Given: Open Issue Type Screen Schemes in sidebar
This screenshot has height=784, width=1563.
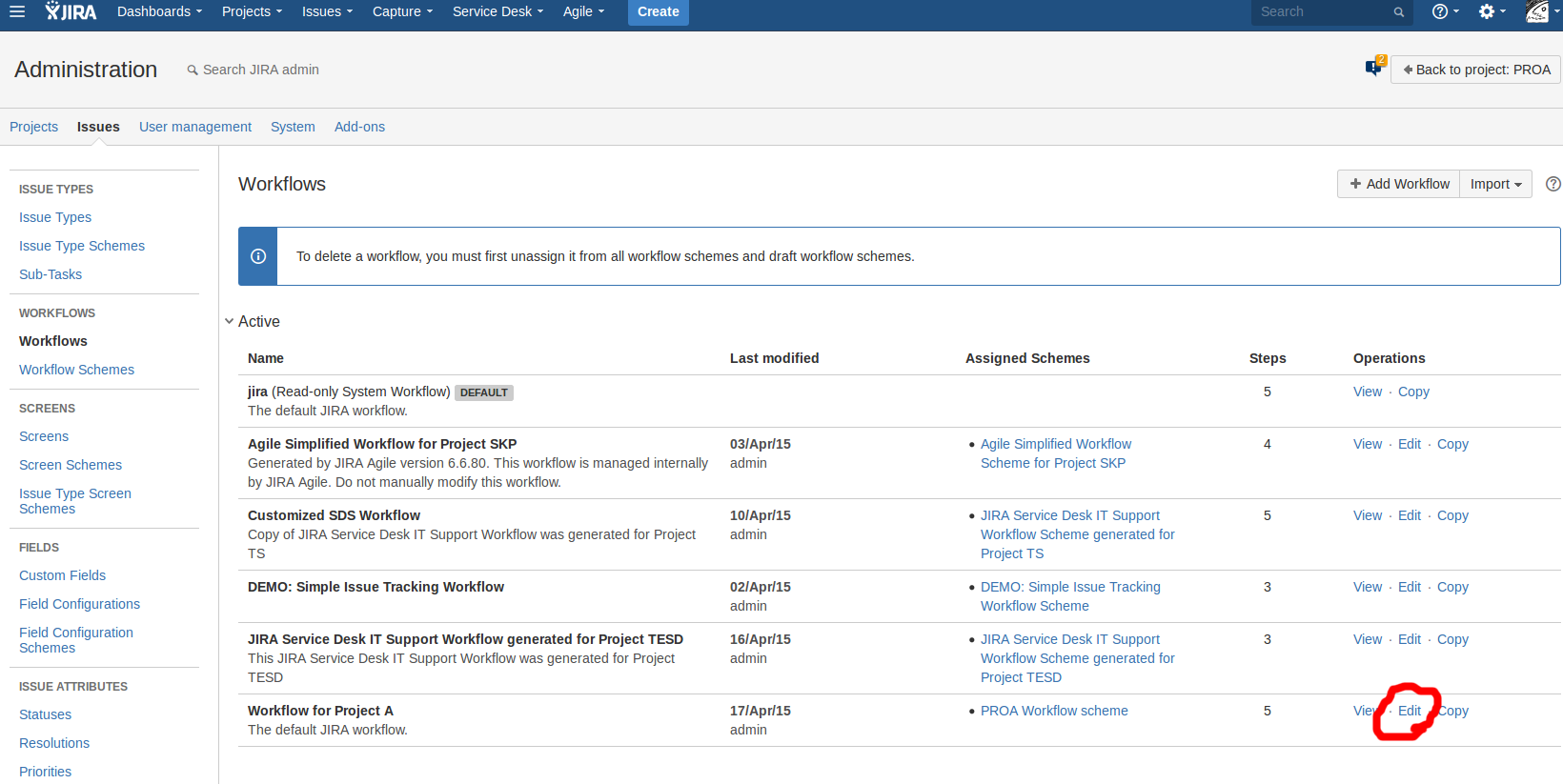Looking at the screenshot, I should (x=75, y=501).
